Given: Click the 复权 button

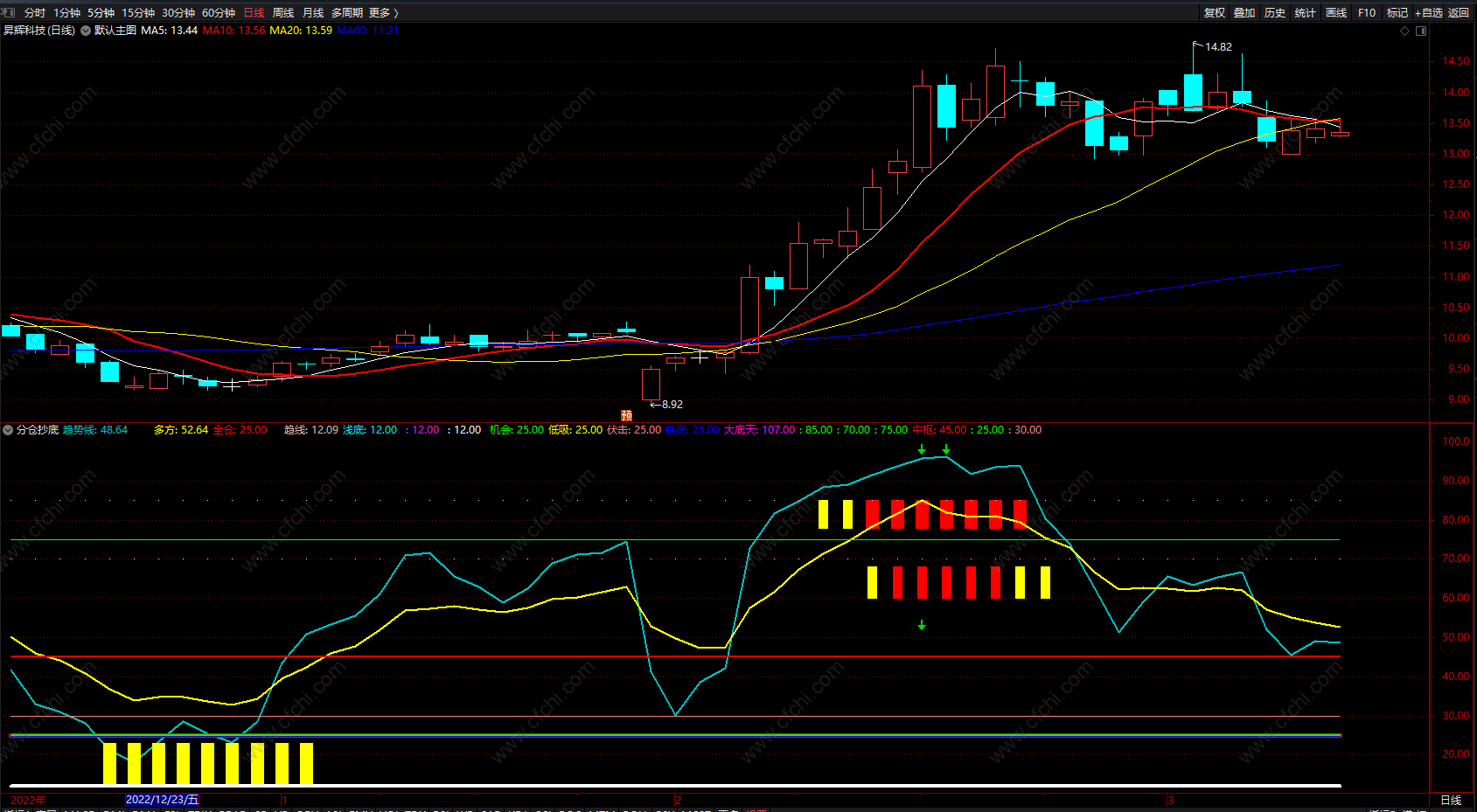Looking at the screenshot, I should pos(1215,13).
